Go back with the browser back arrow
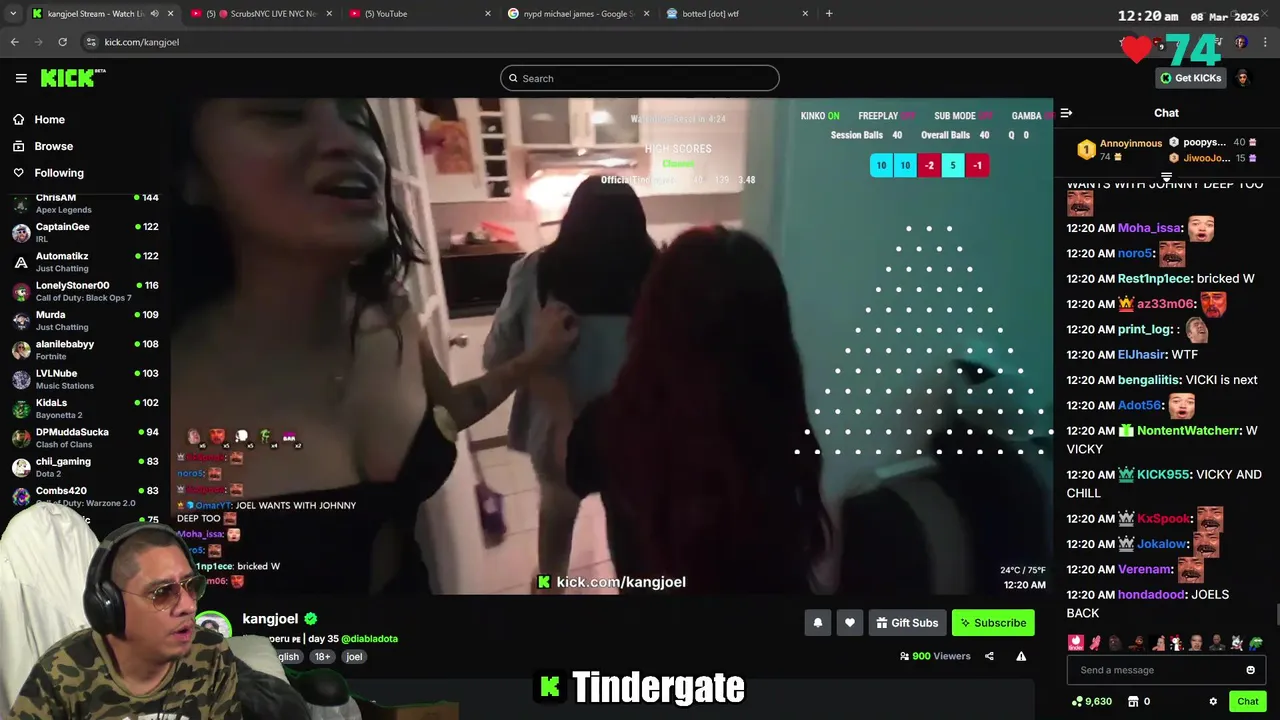Image resolution: width=1280 pixels, height=720 pixels. click(14, 42)
